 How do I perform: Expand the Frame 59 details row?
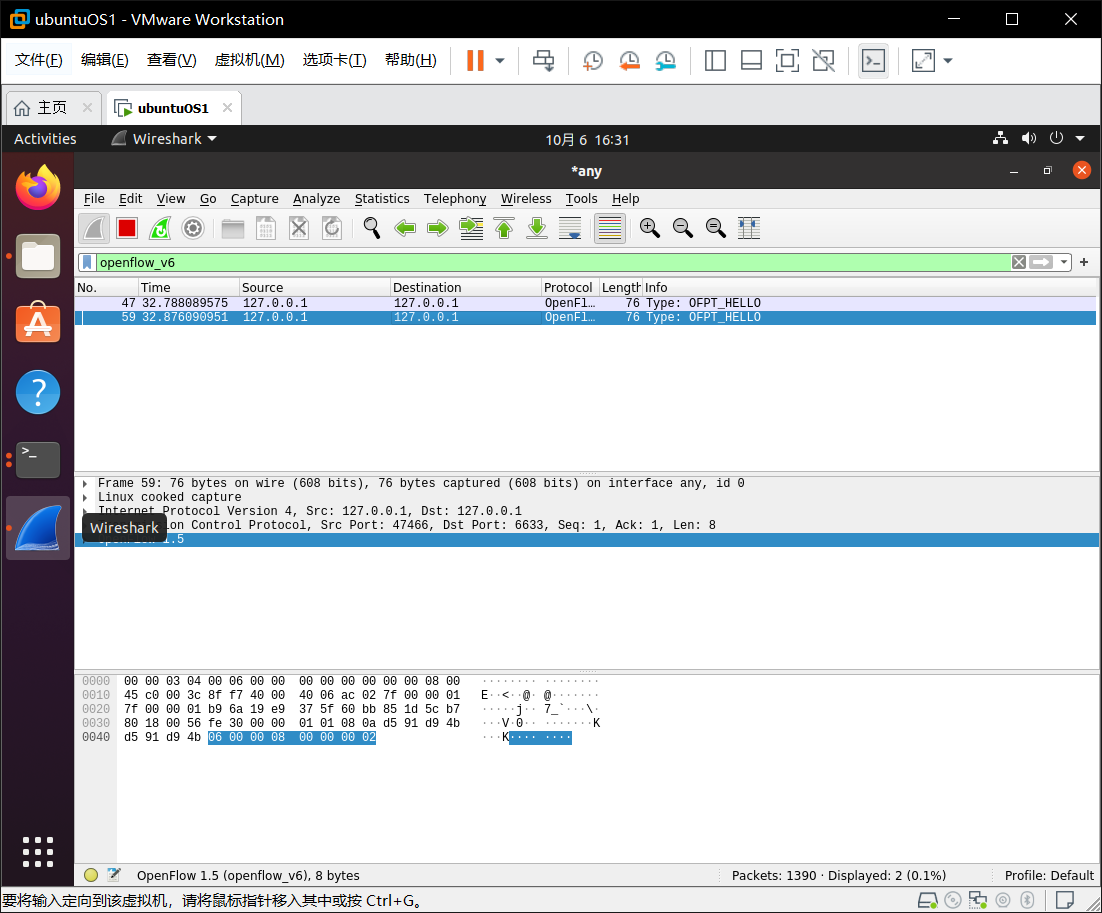(85, 484)
